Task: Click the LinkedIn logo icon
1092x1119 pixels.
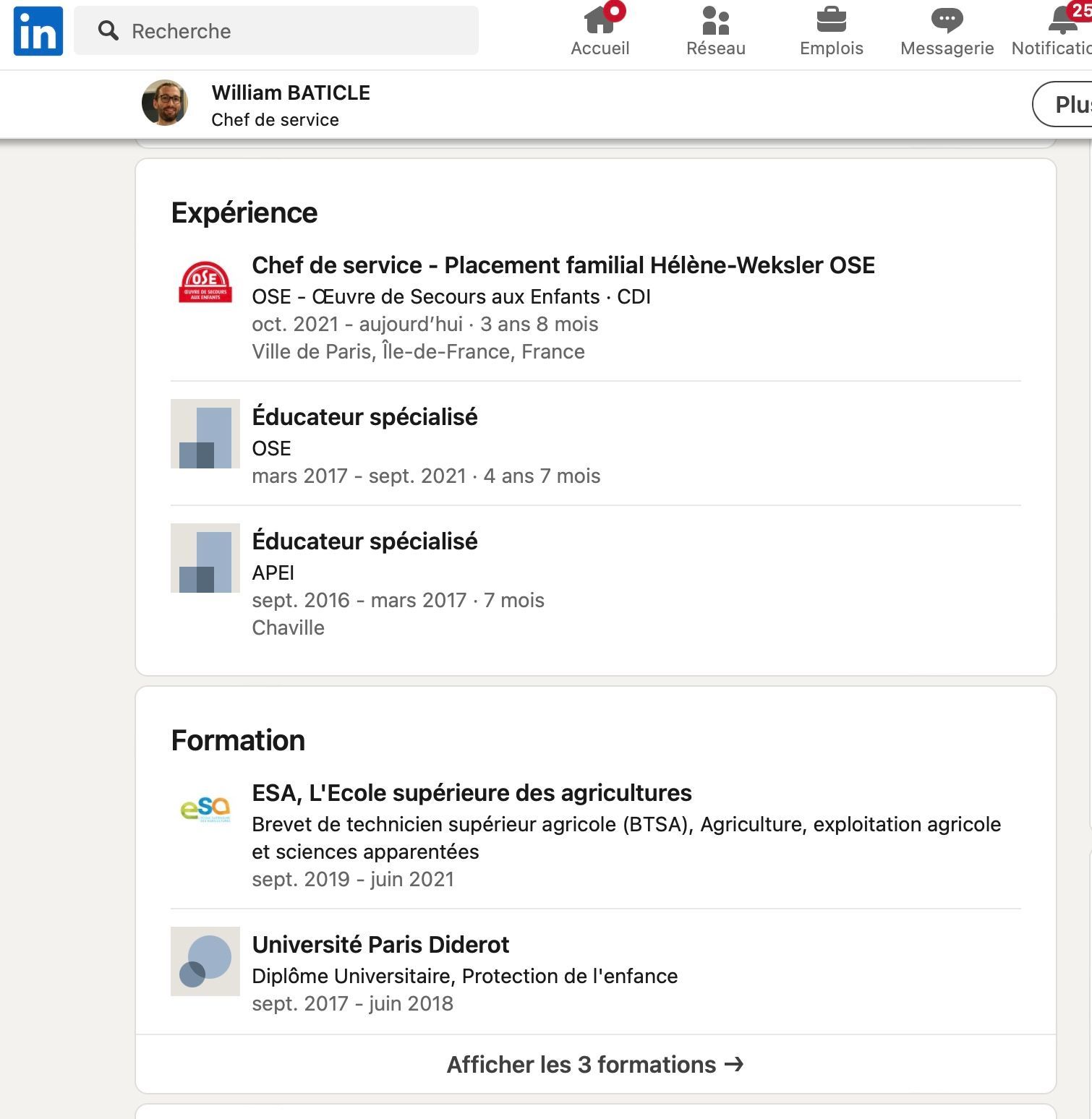Action: point(38,31)
